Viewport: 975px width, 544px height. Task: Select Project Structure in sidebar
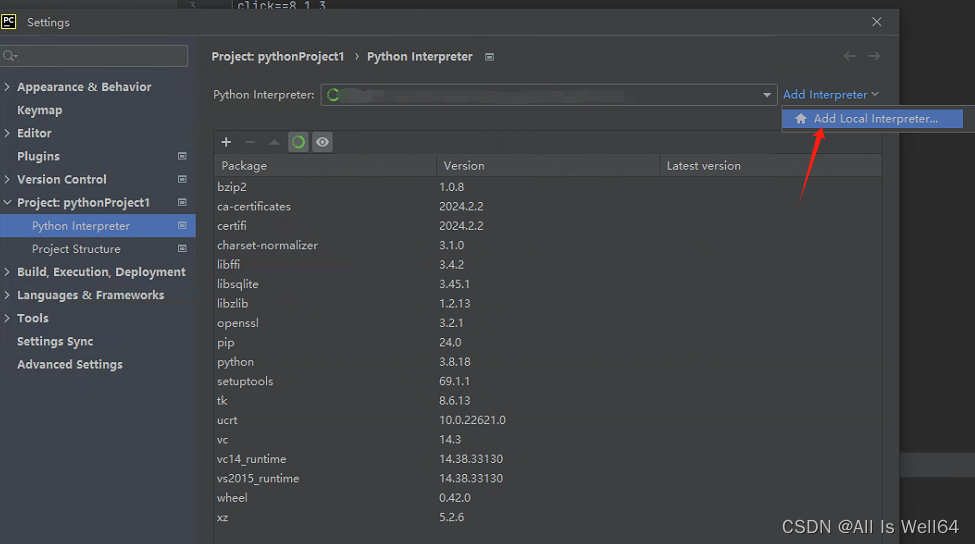pos(98,249)
